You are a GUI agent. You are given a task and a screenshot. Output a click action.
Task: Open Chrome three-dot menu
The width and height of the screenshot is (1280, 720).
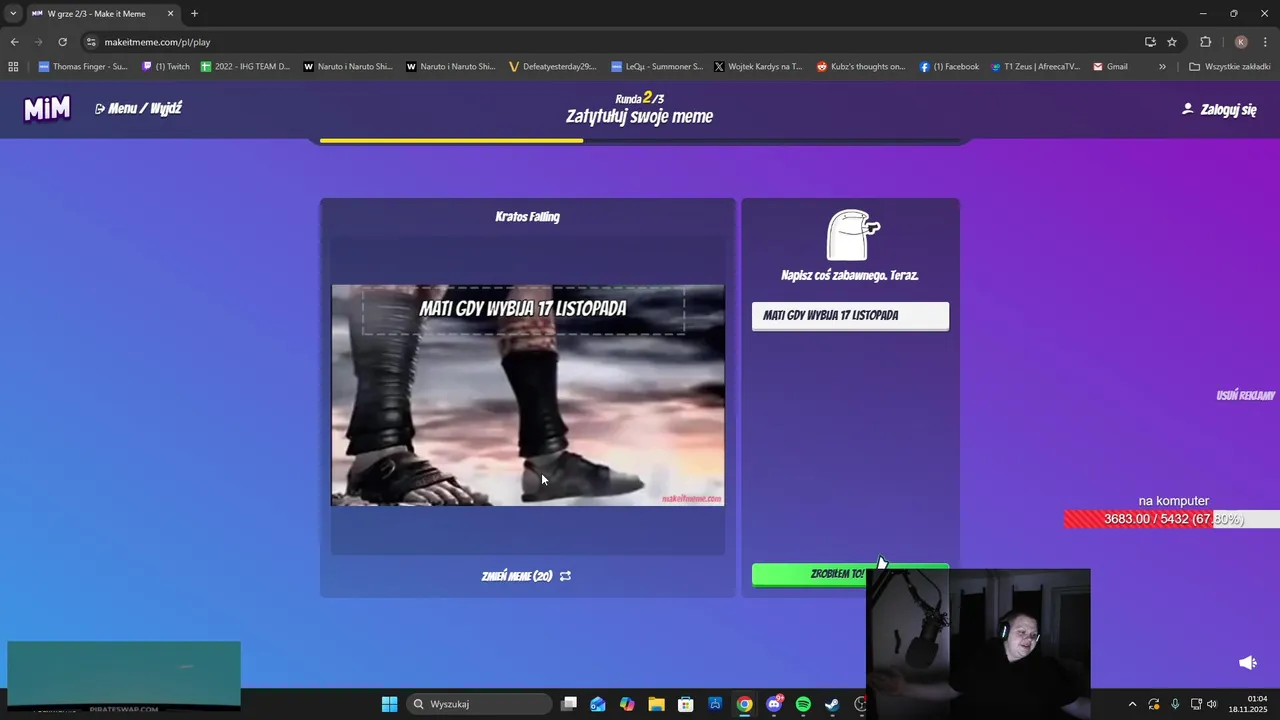1266,42
